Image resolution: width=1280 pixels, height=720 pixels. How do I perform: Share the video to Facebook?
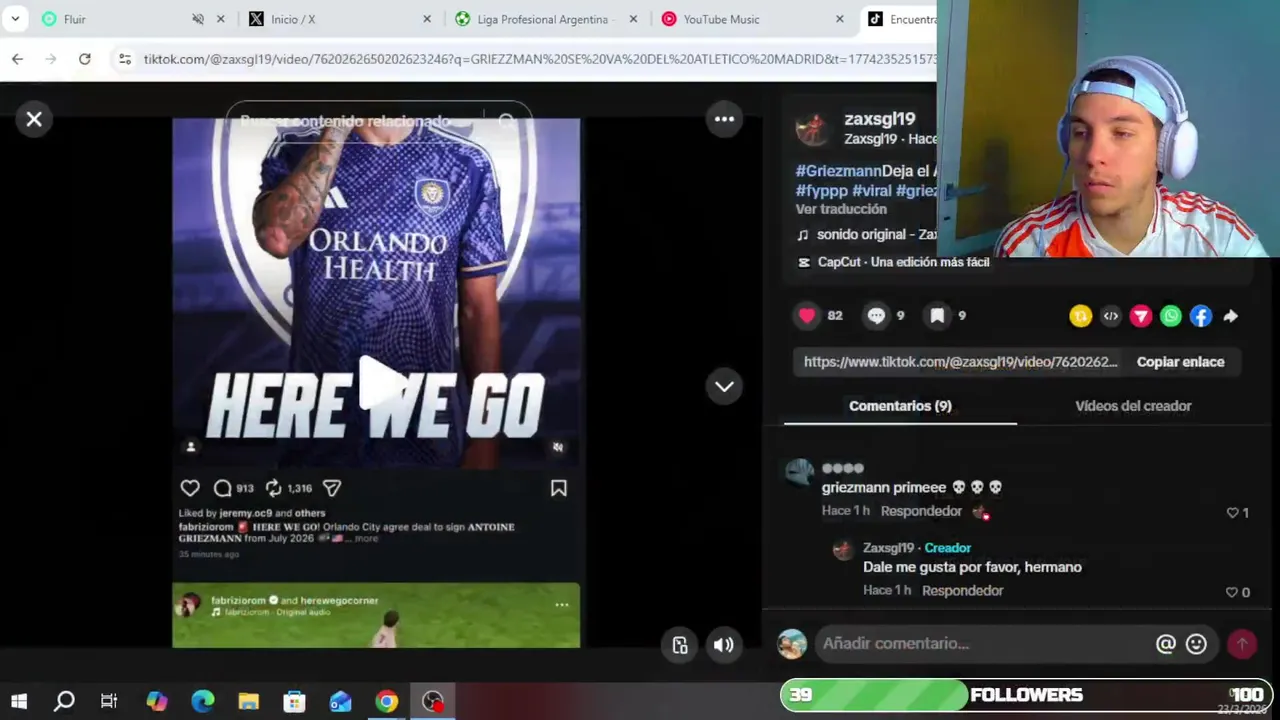pyautogui.click(x=1201, y=316)
